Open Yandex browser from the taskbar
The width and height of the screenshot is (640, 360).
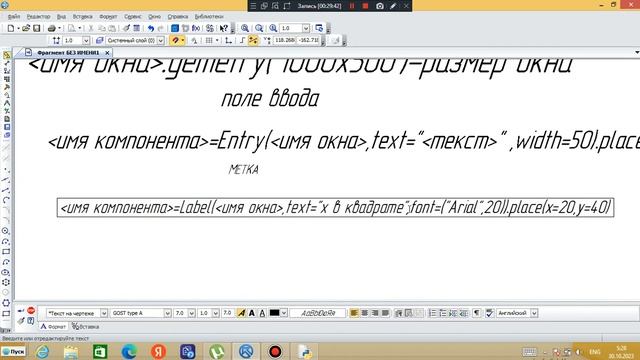click(158, 351)
